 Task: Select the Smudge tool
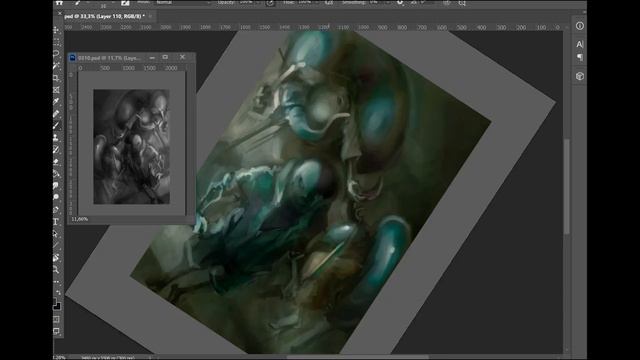[x=56, y=186]
